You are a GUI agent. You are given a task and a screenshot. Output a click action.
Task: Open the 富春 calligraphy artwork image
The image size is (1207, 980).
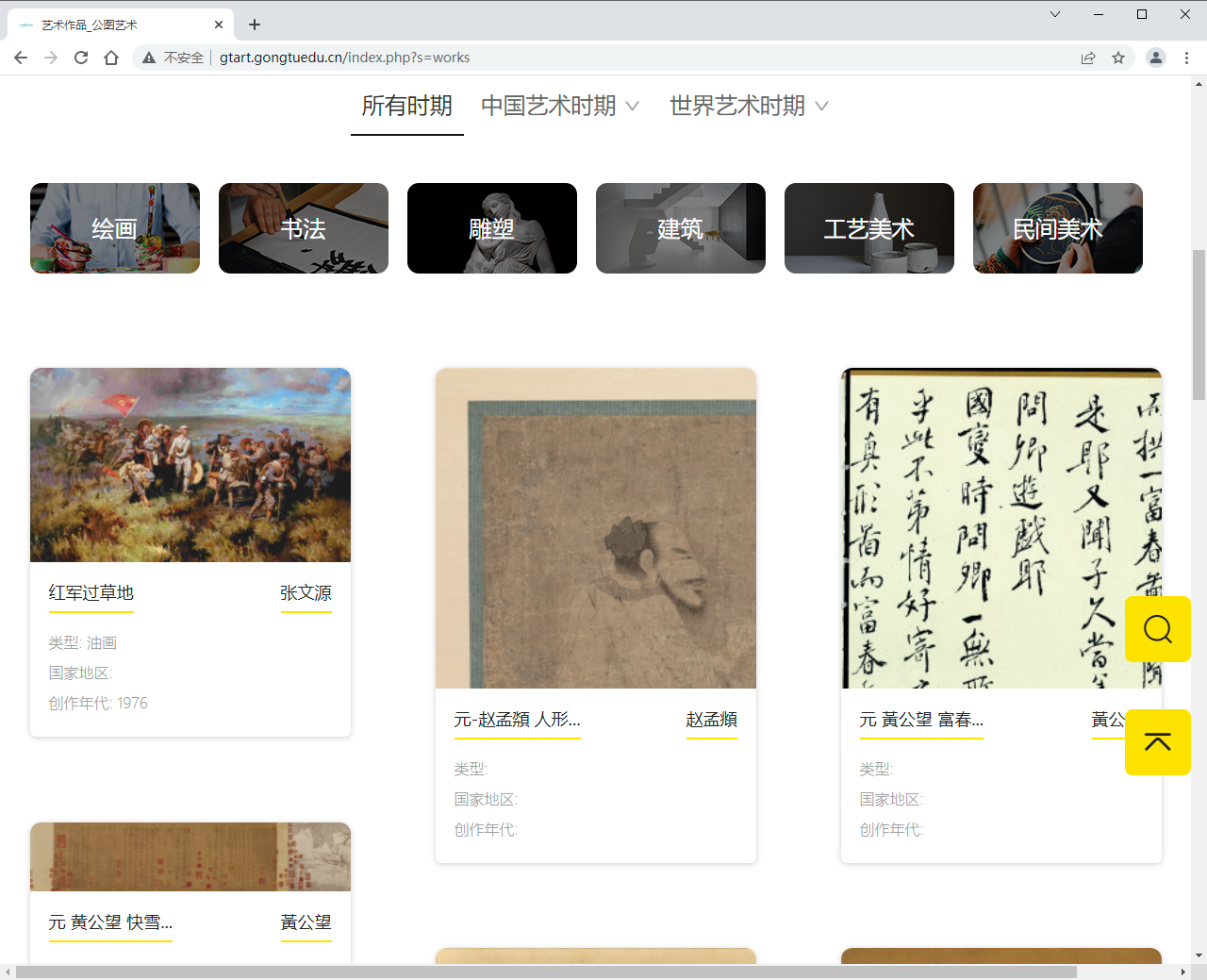tap(1001, 528)
